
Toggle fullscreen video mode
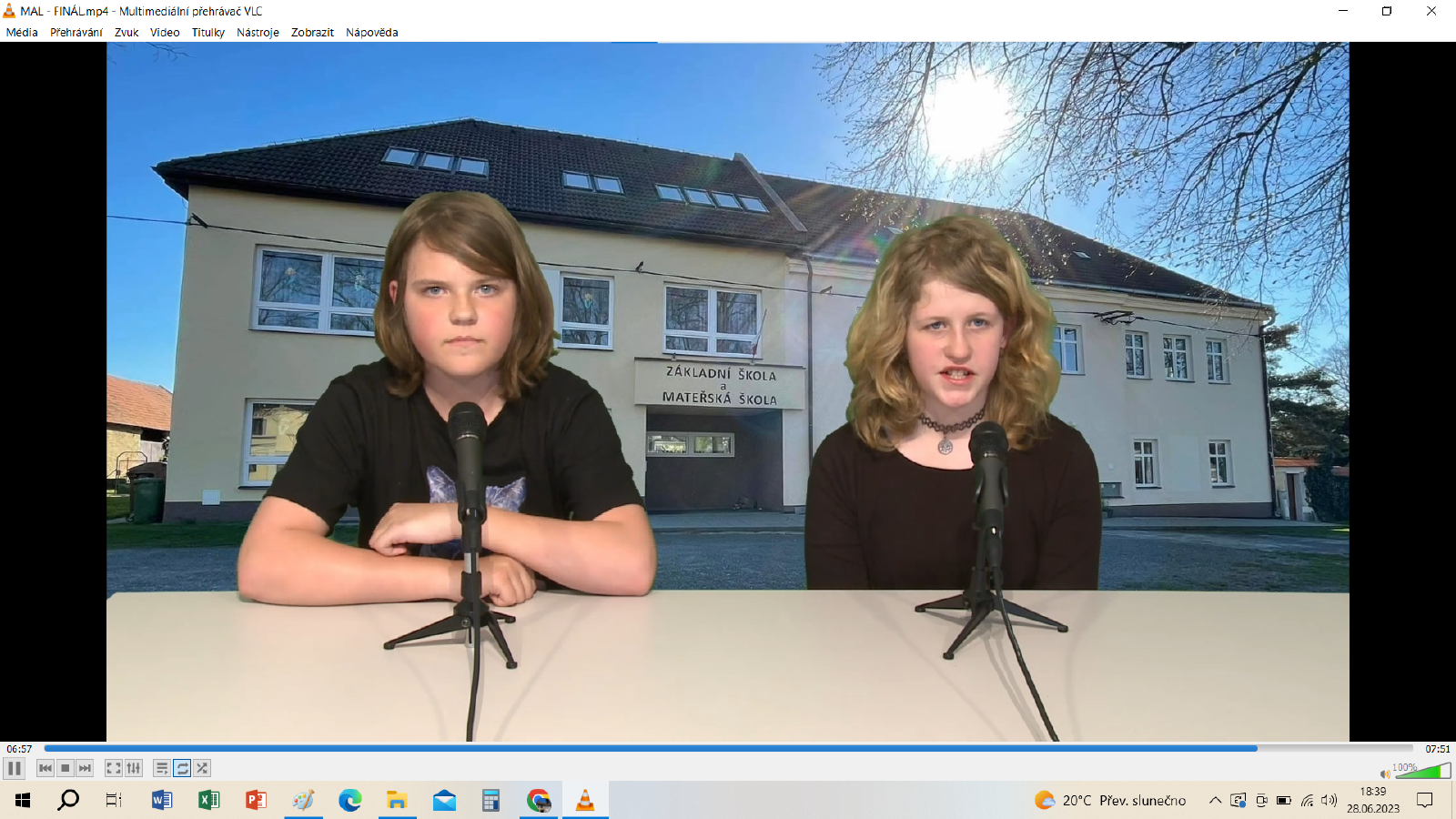[x=114, y=768]
